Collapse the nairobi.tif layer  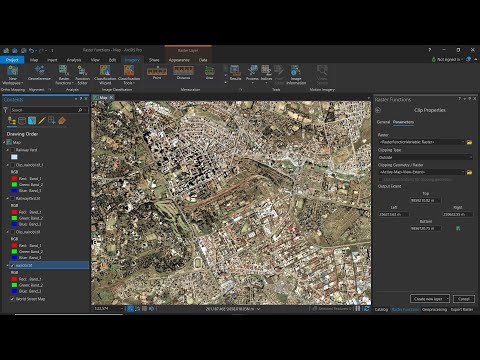(x=8, y=265)
